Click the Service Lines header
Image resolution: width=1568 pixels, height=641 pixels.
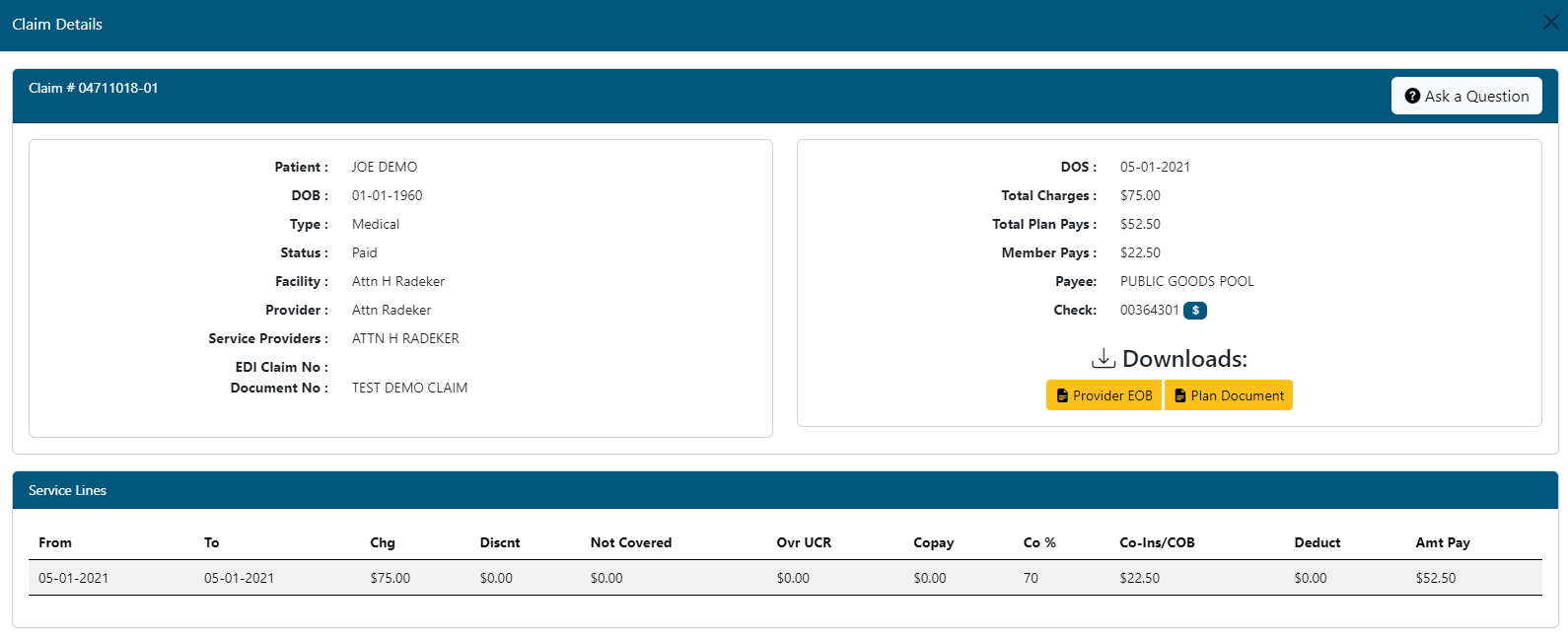click(67, 490)
